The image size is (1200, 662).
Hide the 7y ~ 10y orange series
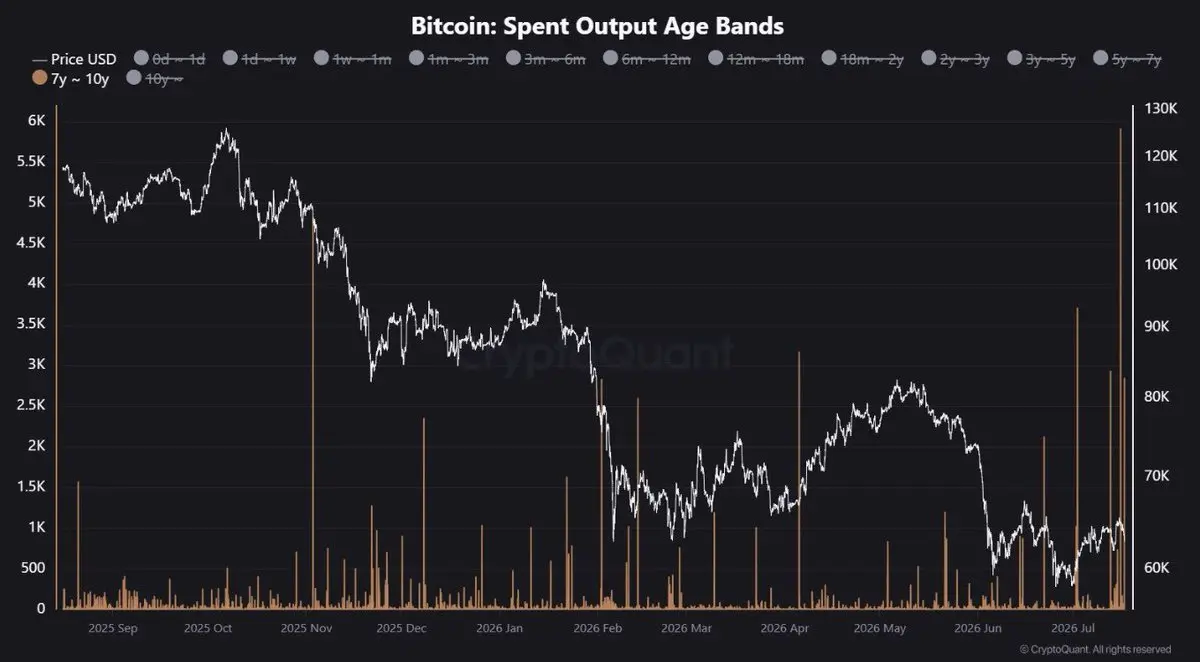click(x=71, y=77)
